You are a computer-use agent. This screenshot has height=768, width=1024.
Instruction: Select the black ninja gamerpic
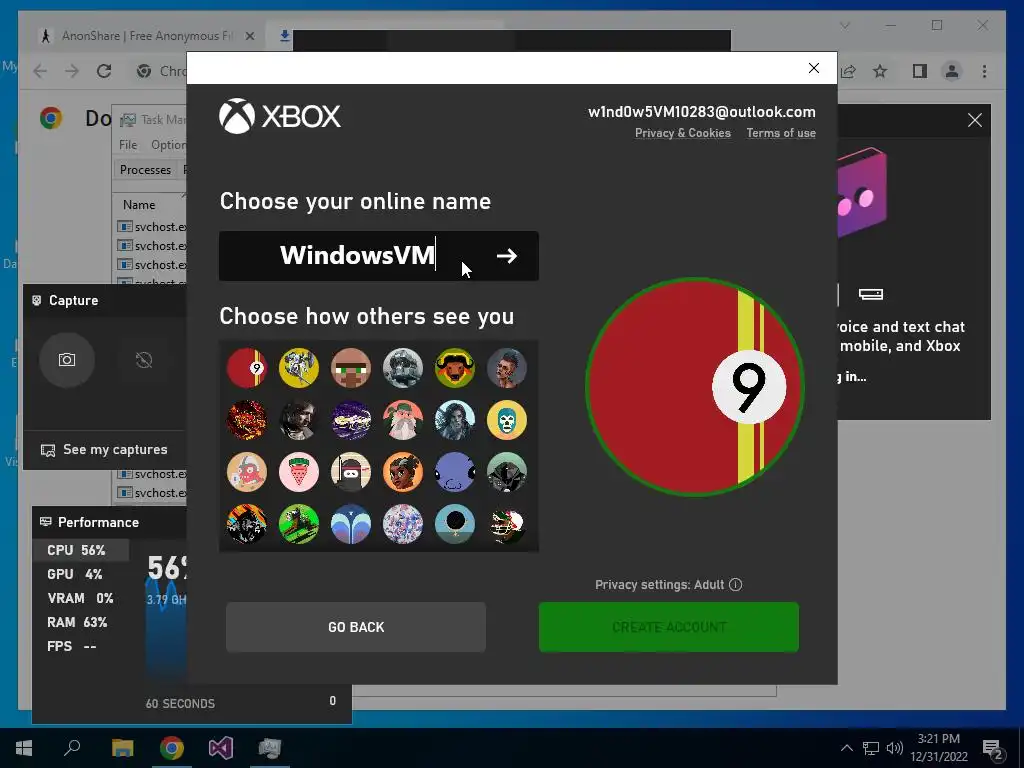(351, 472)
